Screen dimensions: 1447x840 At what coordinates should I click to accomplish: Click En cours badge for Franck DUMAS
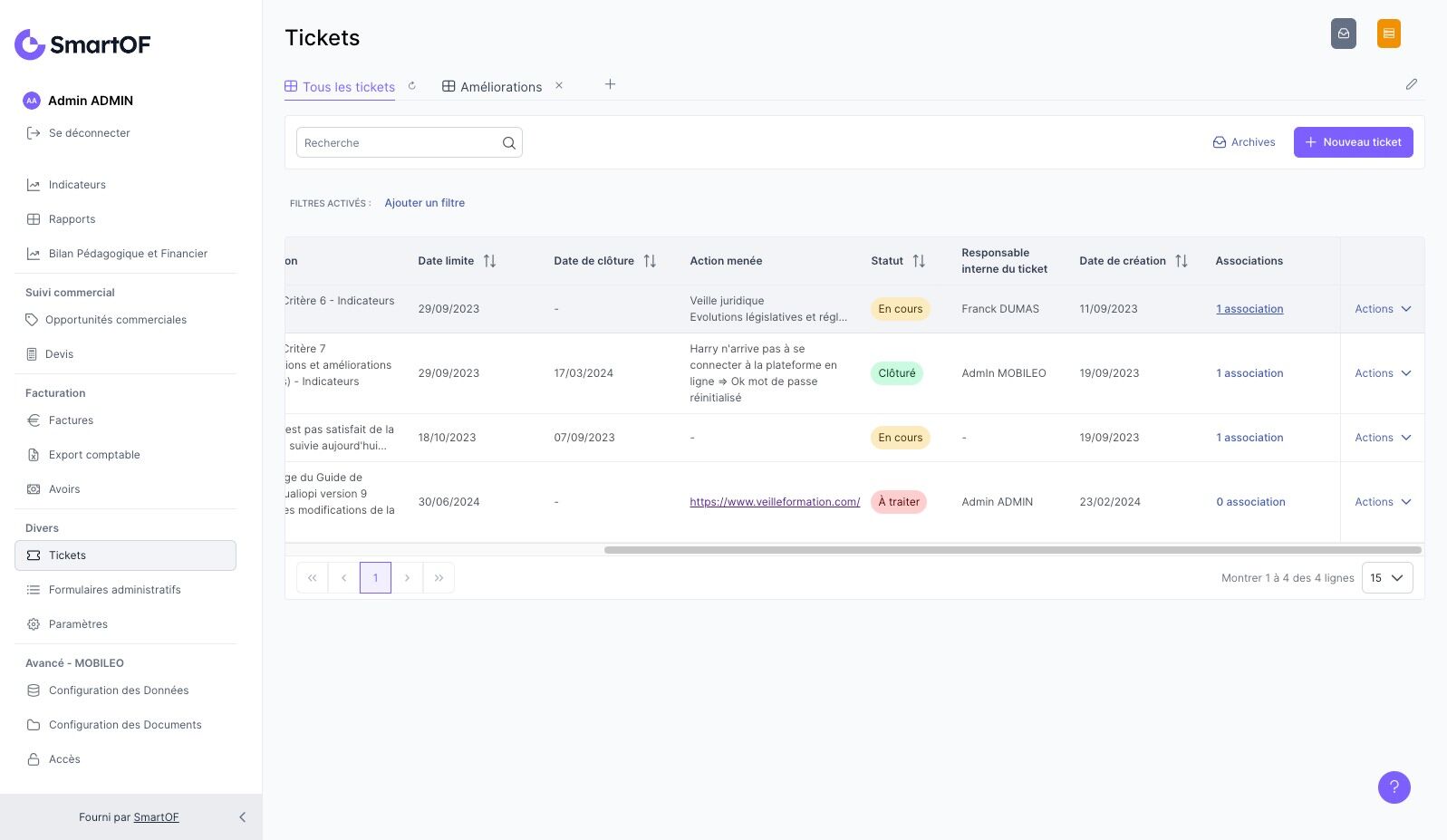(x=901, y=309)
